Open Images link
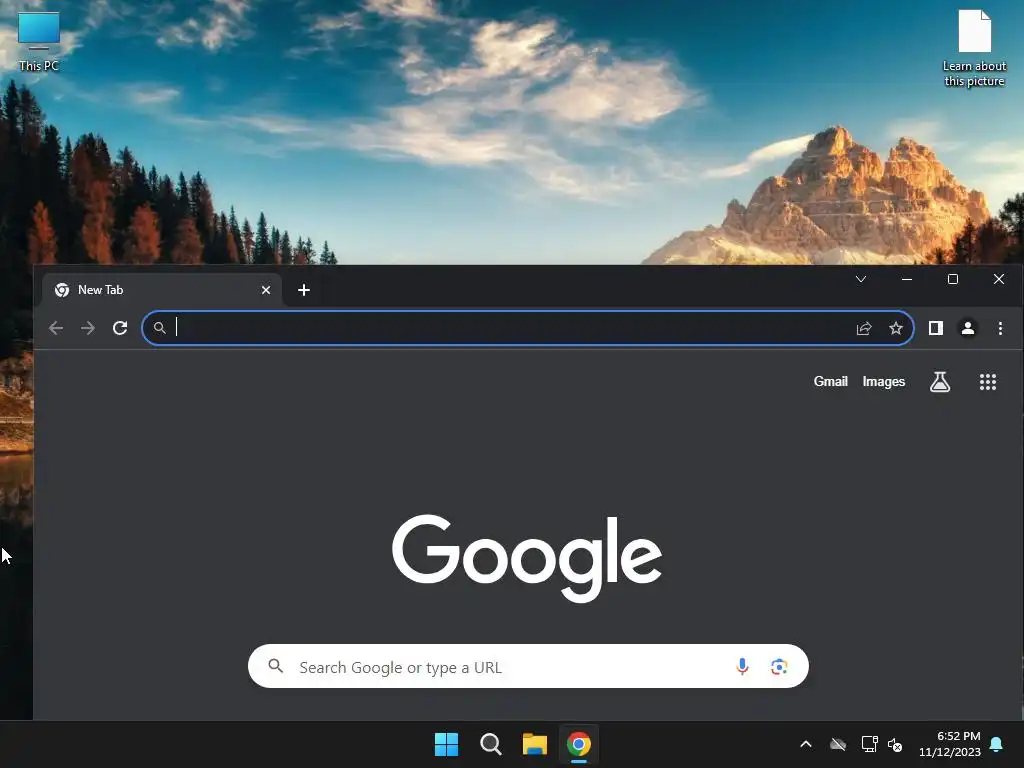The width and height of the screenshot is (1024, 768). 884,381
